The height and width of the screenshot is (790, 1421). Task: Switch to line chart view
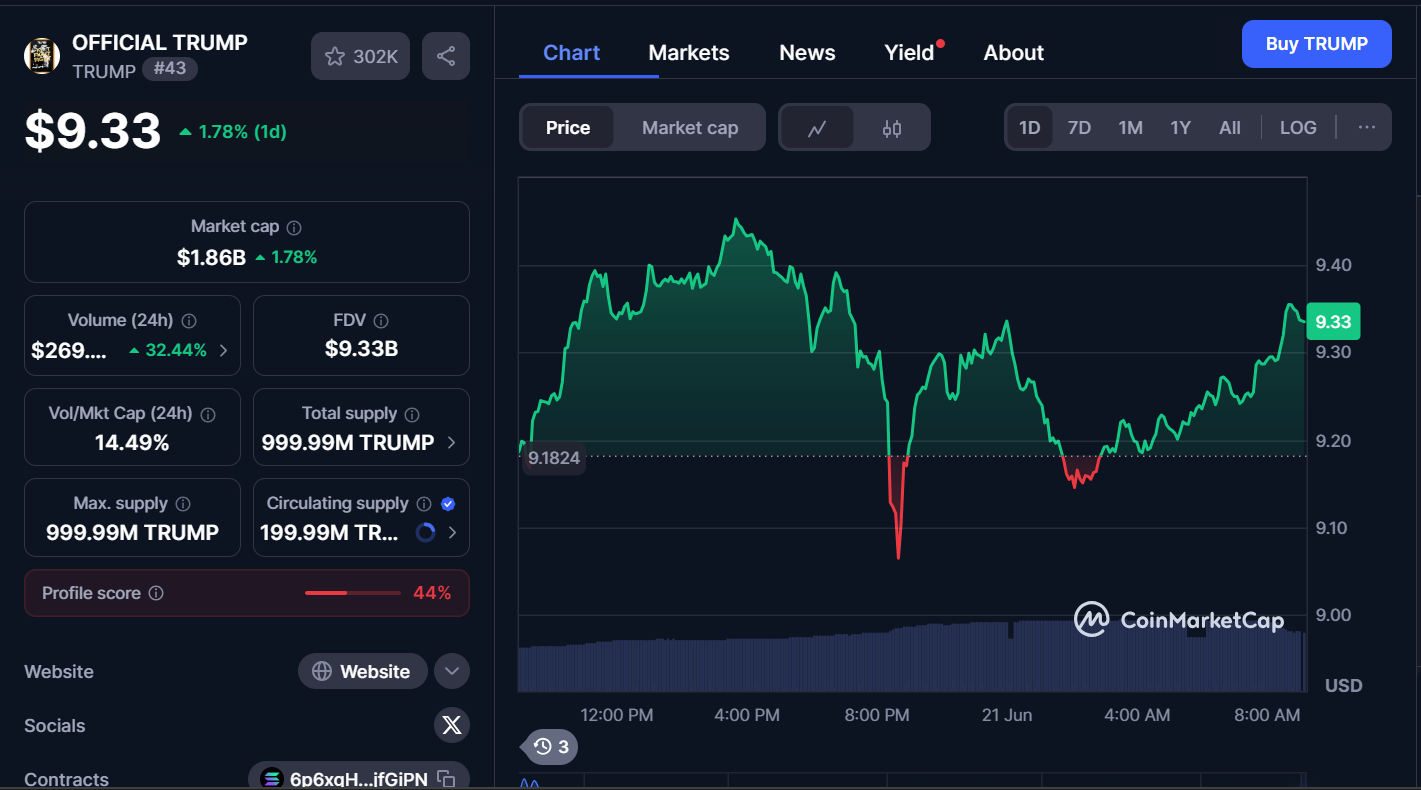click(817, 128)
